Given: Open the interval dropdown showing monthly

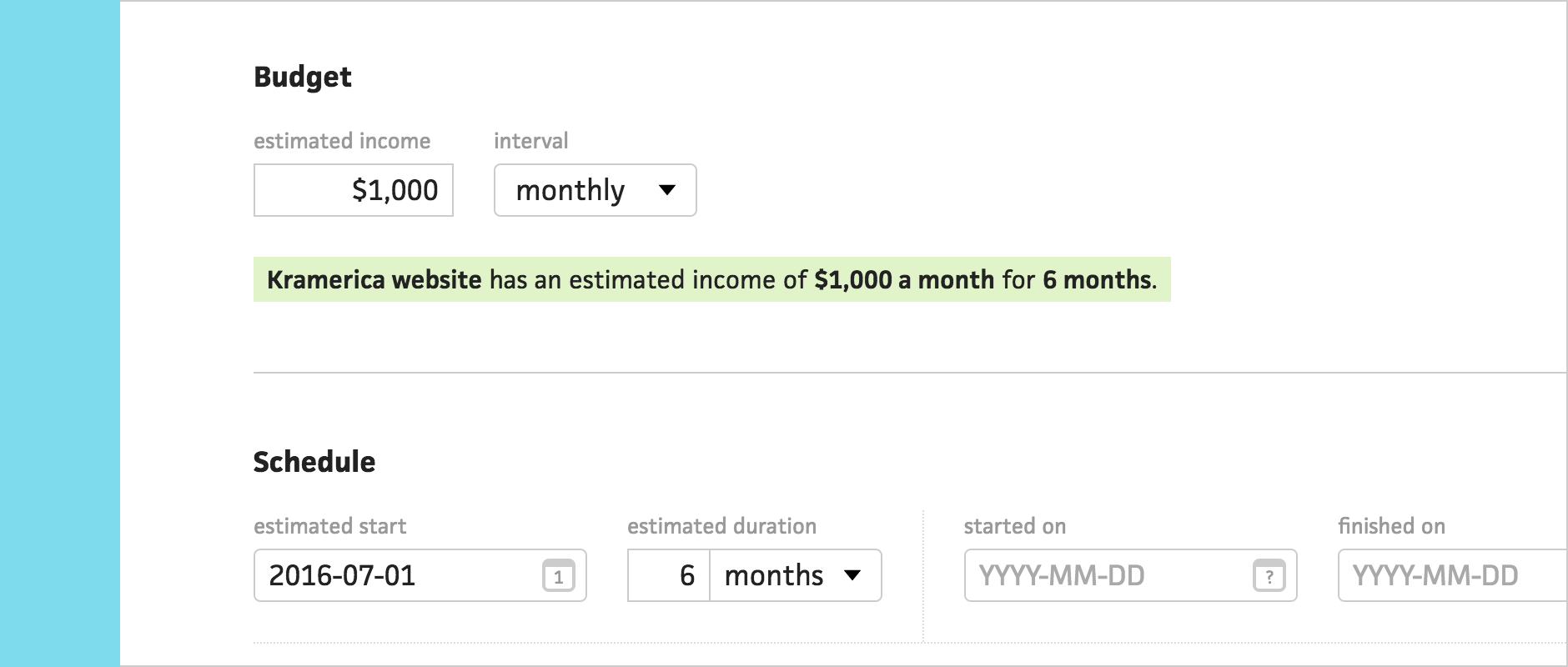Looking at the screenshot, I should (x=595, y=190).
